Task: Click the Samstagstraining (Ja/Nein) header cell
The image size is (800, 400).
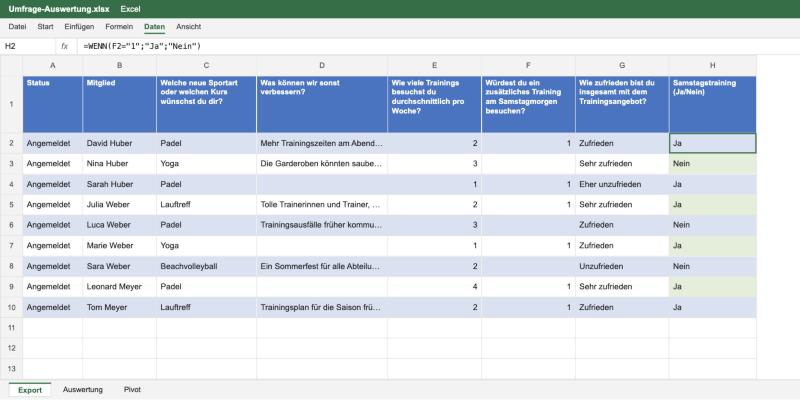Action: (713, 104)
